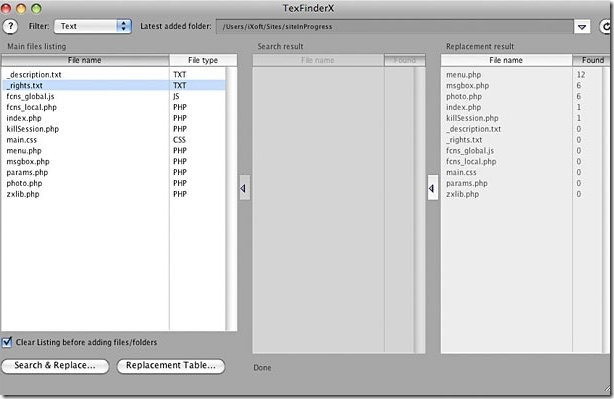Sort main listing by File name header
Image resolution: width=614 pixels, height=399 pixels.
pos(85,60)
